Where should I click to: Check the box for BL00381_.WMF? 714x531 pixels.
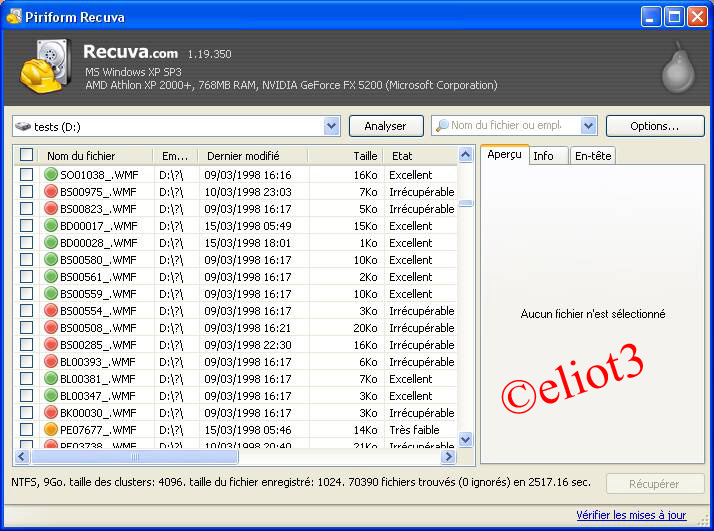pyautogui.click(x=26, y=378)
